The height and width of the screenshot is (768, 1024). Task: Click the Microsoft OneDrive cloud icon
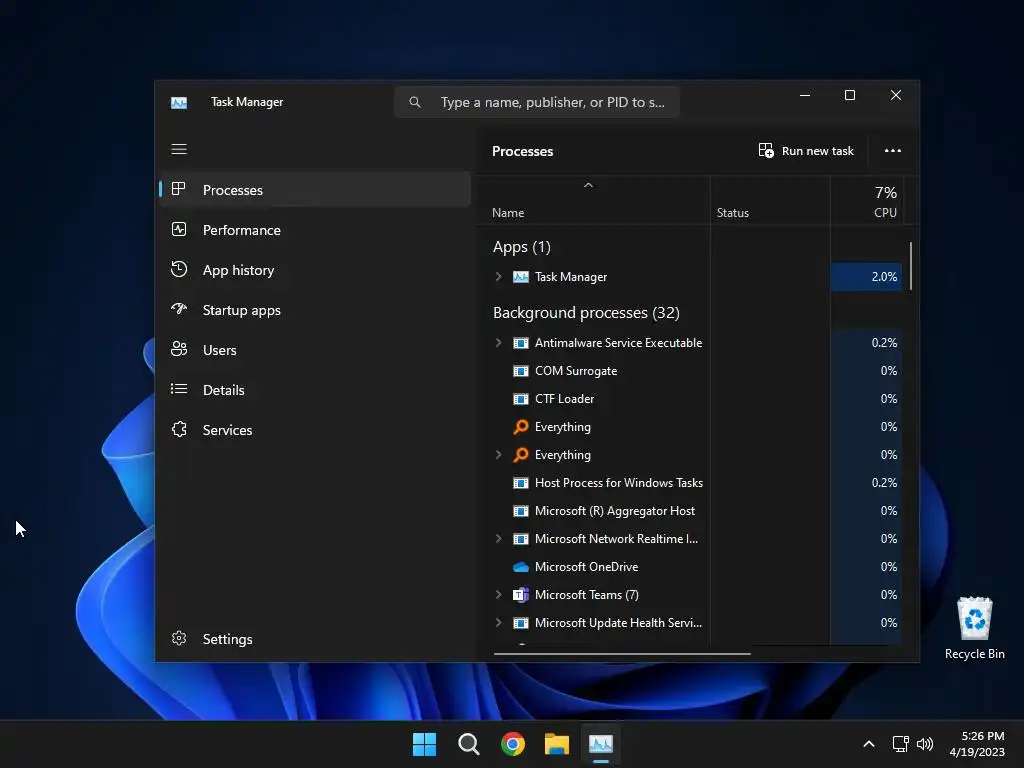(x=520, y=567)
